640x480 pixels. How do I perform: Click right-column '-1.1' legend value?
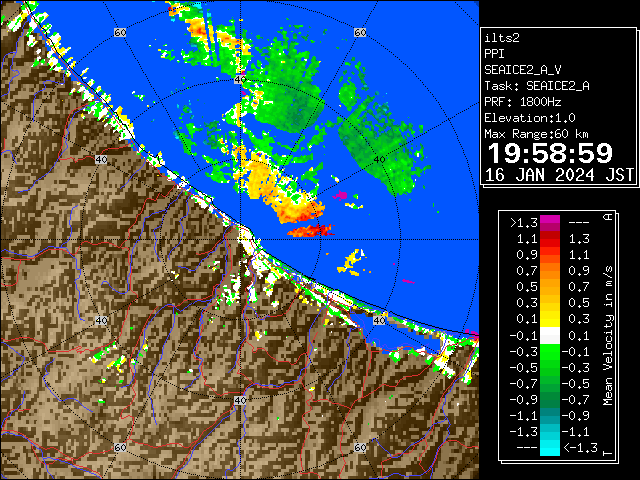pyautogui.click(x=576, y=432)
